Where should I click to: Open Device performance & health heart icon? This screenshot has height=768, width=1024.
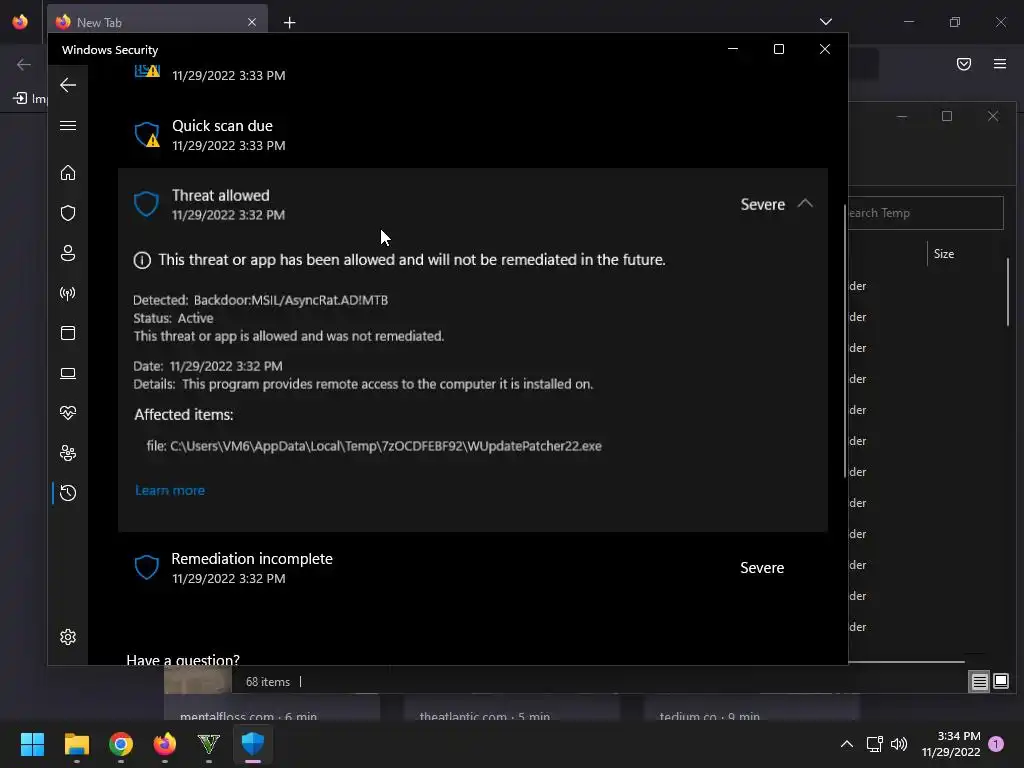[x=68, y=413]
